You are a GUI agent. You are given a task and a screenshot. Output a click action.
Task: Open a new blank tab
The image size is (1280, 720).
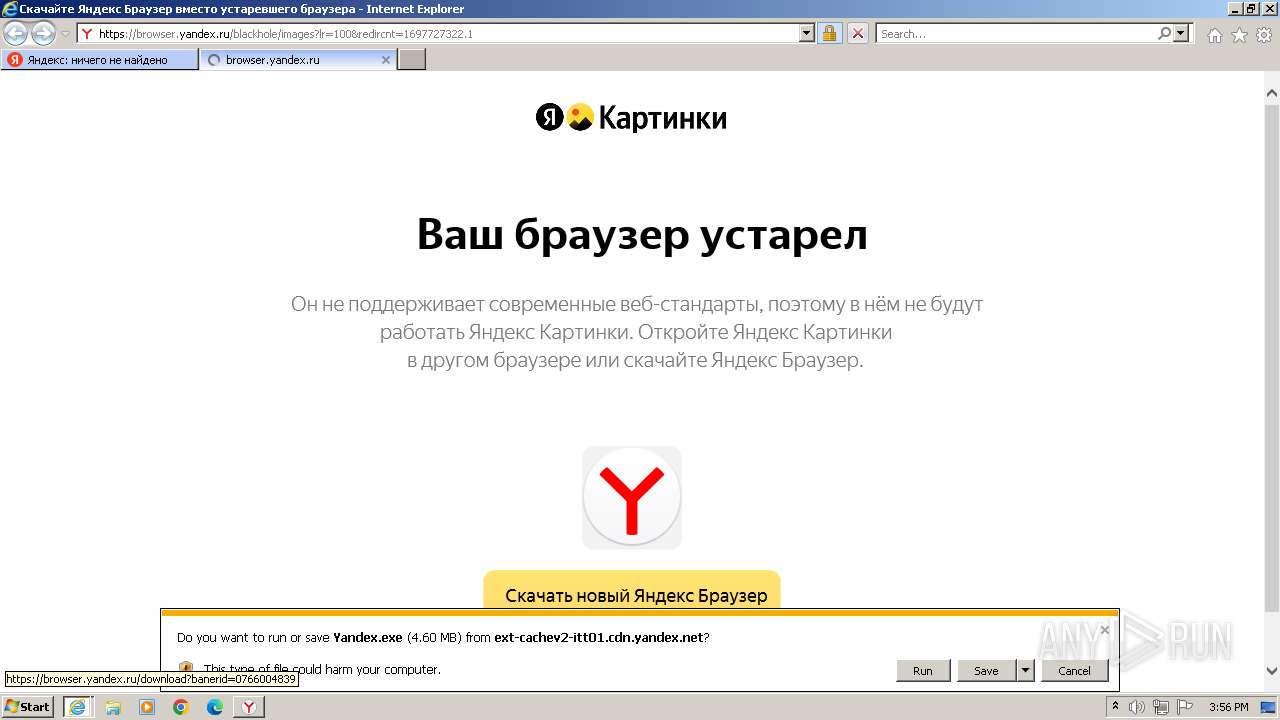coord(412,60)
